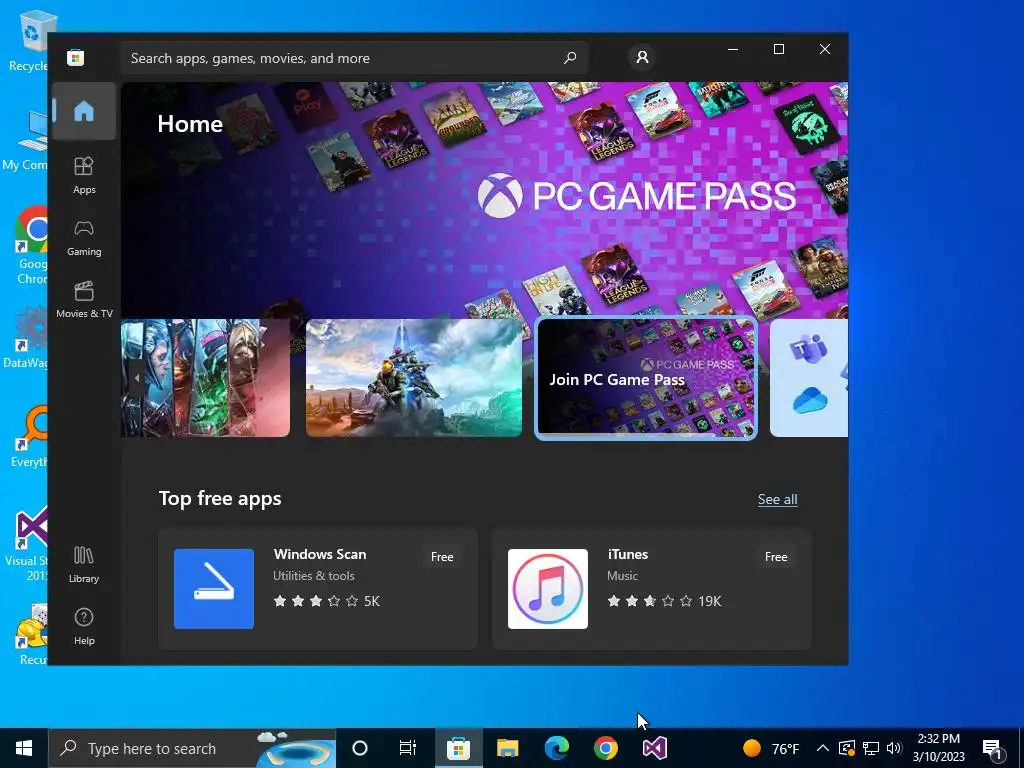
Task: Open the Library in sidebar
Action: coord(84,564)
